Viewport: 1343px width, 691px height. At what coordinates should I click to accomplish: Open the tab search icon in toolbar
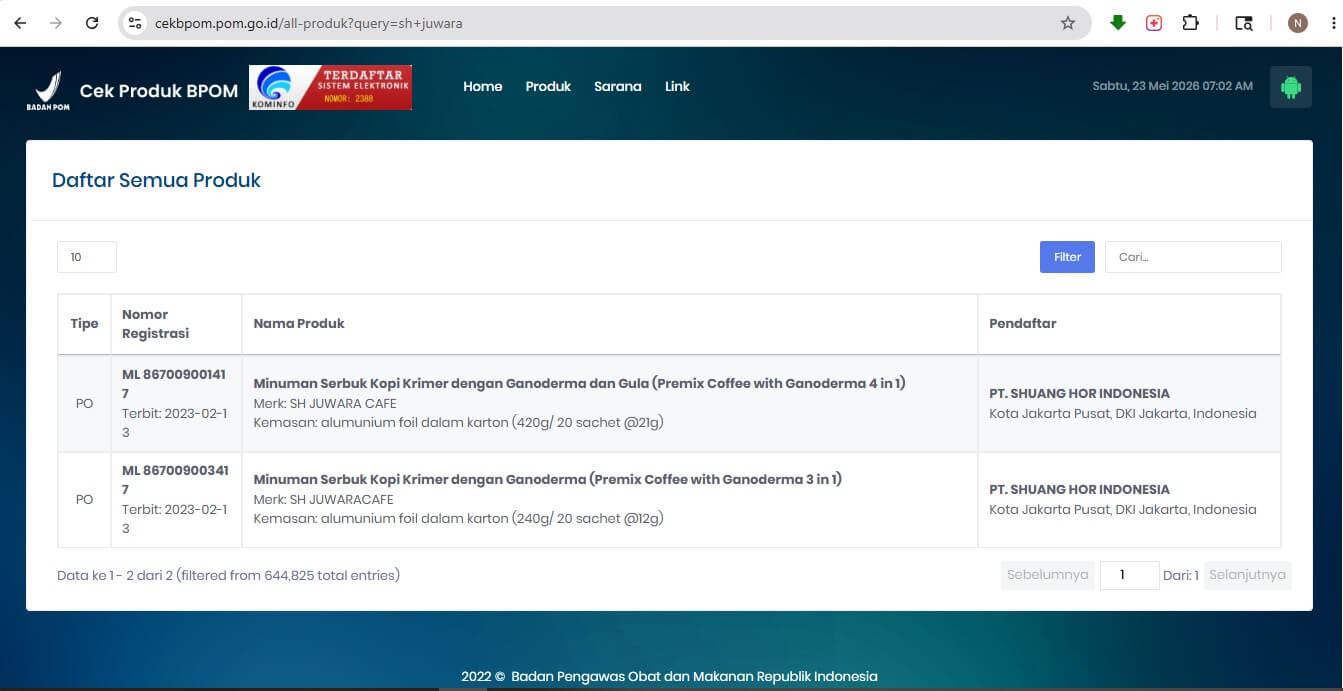[x=1244, y=23]
